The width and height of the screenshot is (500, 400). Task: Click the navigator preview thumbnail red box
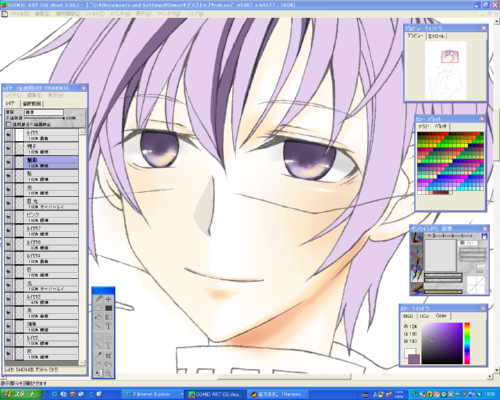click(x=450, y=57)
